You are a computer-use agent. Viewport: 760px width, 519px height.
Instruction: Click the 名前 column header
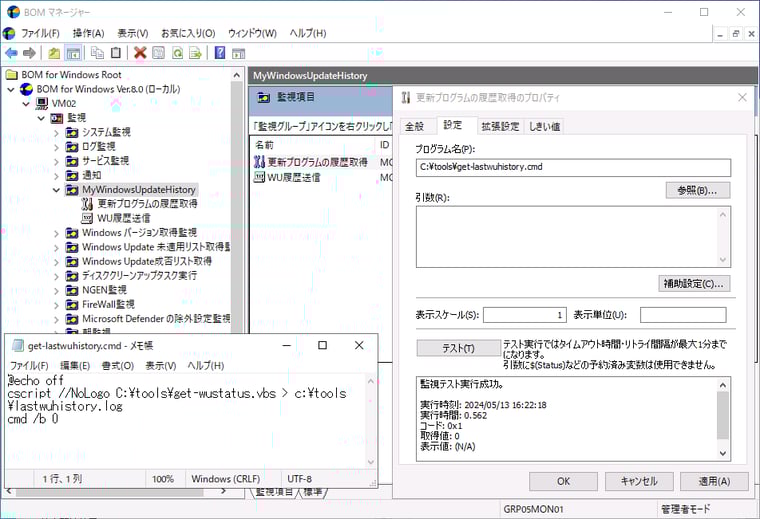pyautogui.click(x=313, y=145)
